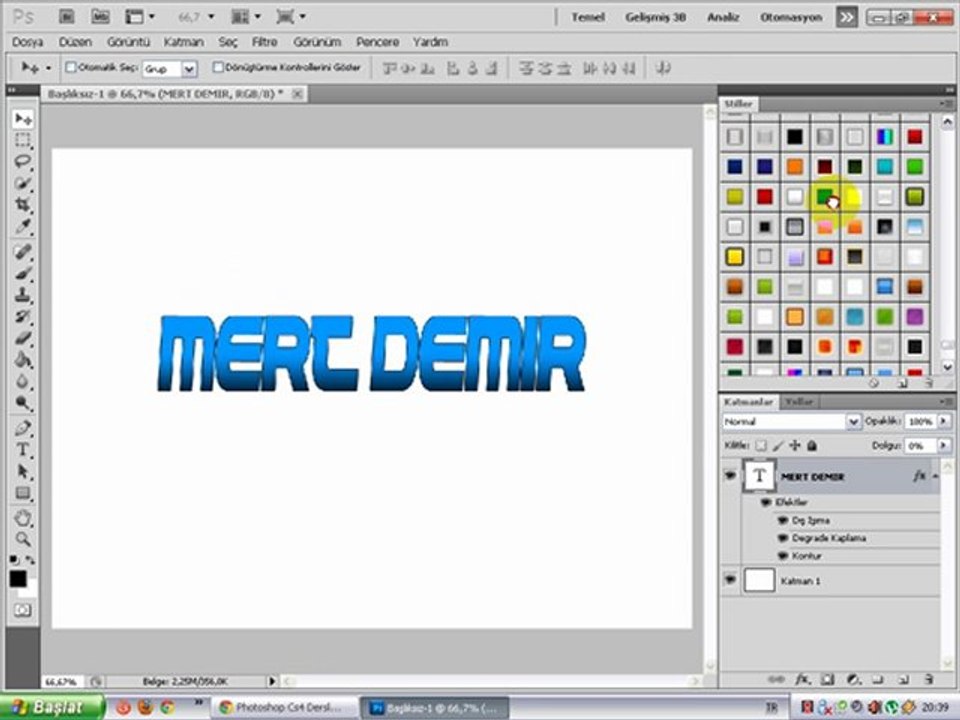Open the zoom level dropdown in application bar

[x=211, y=17]
